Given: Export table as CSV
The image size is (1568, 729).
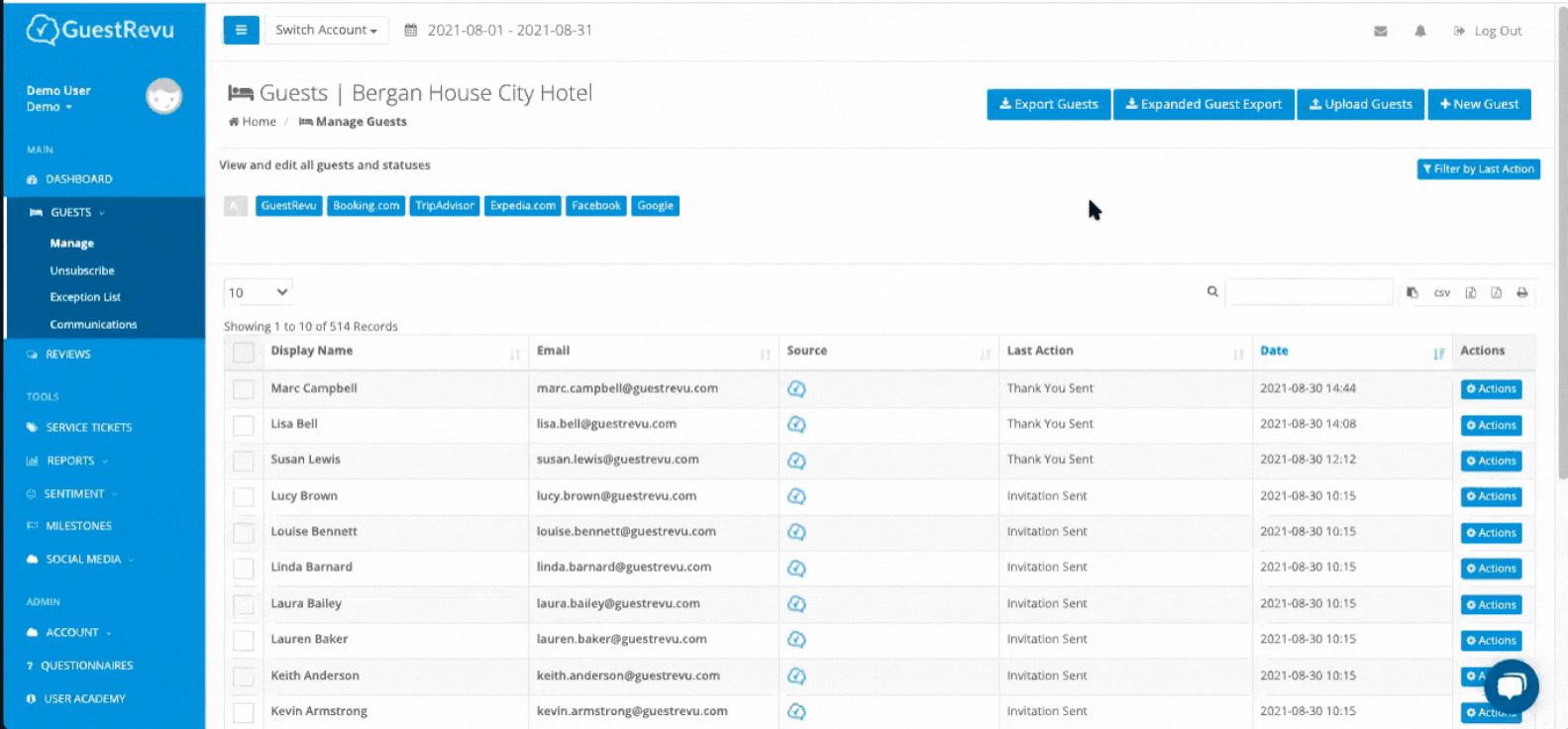Looking at the screenshot, I should 1441,293.
